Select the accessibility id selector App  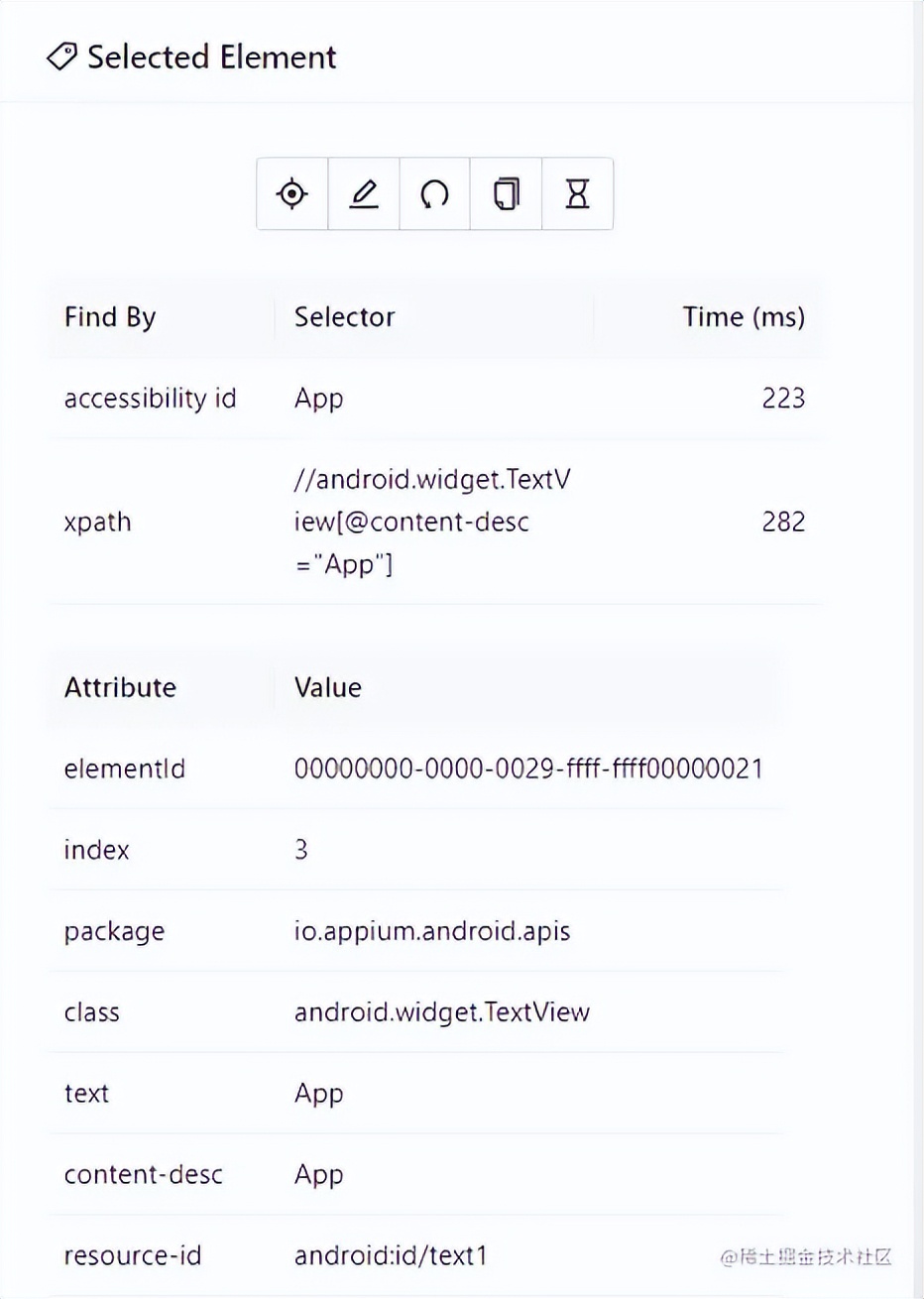pyautogui.click(x=318, y=399)
